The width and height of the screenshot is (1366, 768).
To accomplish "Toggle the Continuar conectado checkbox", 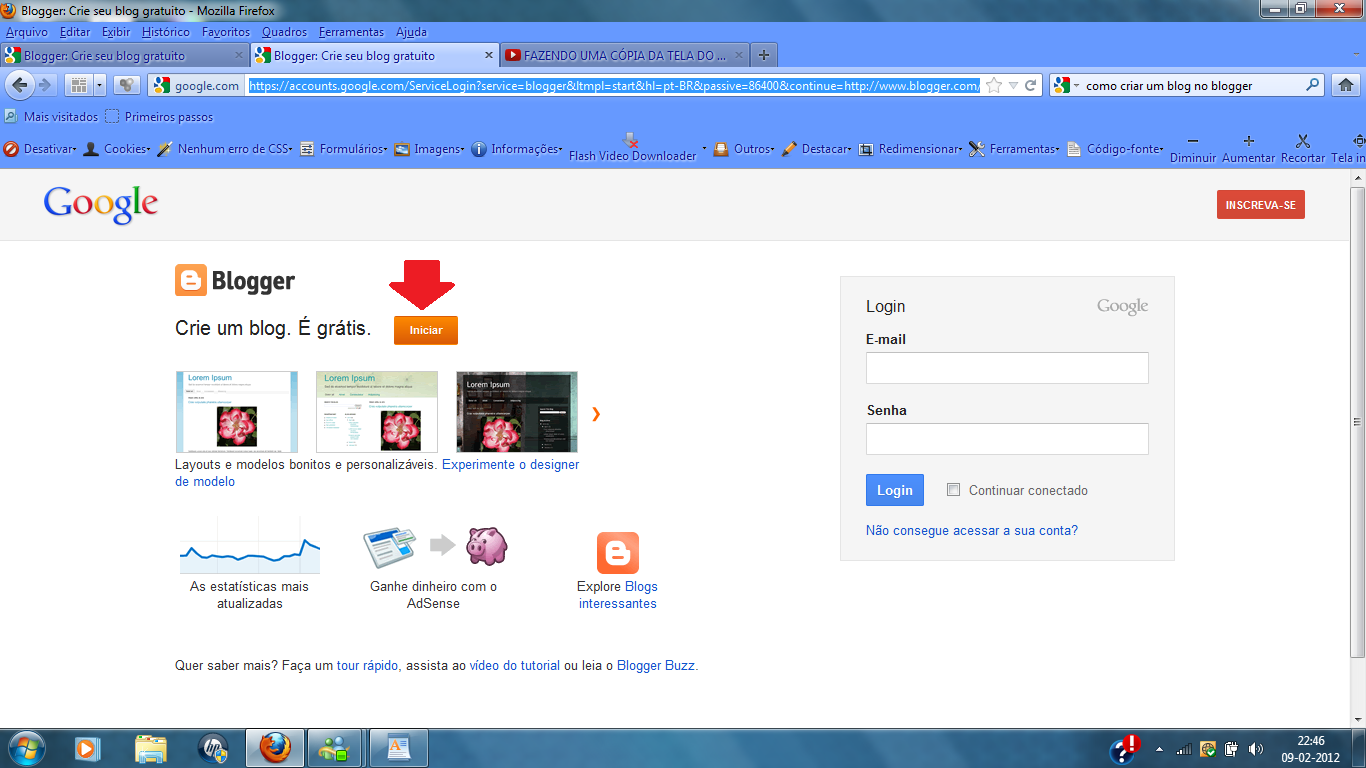I will tap(953, 490).
